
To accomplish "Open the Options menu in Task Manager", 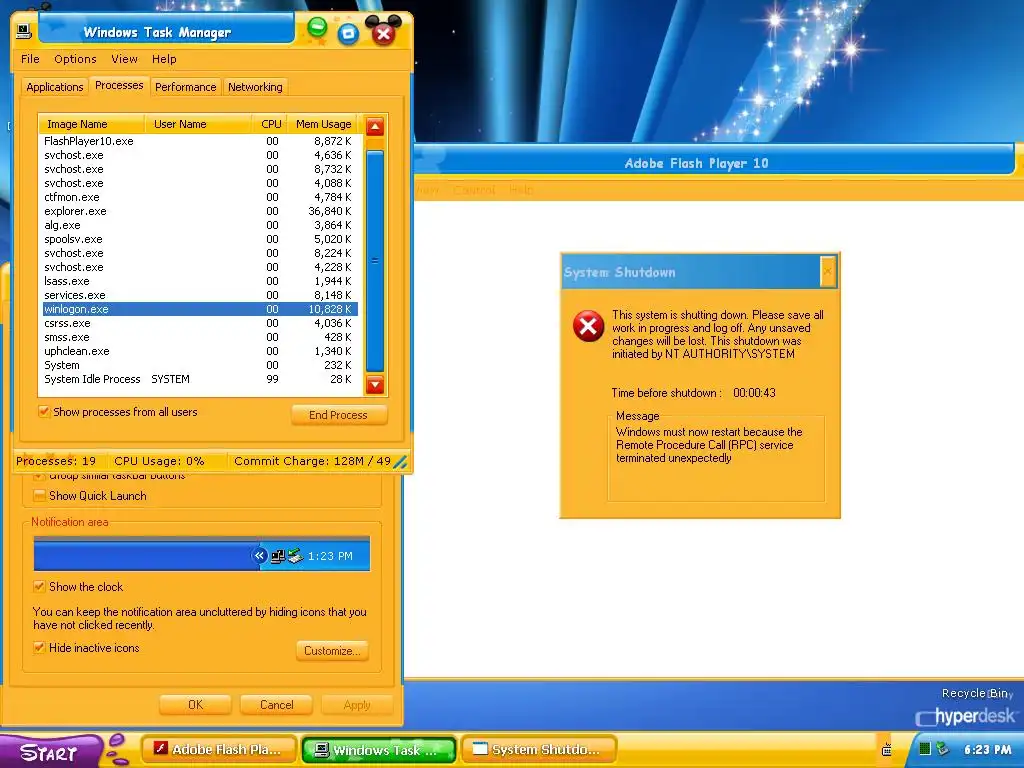I will (x=75, y=59).
